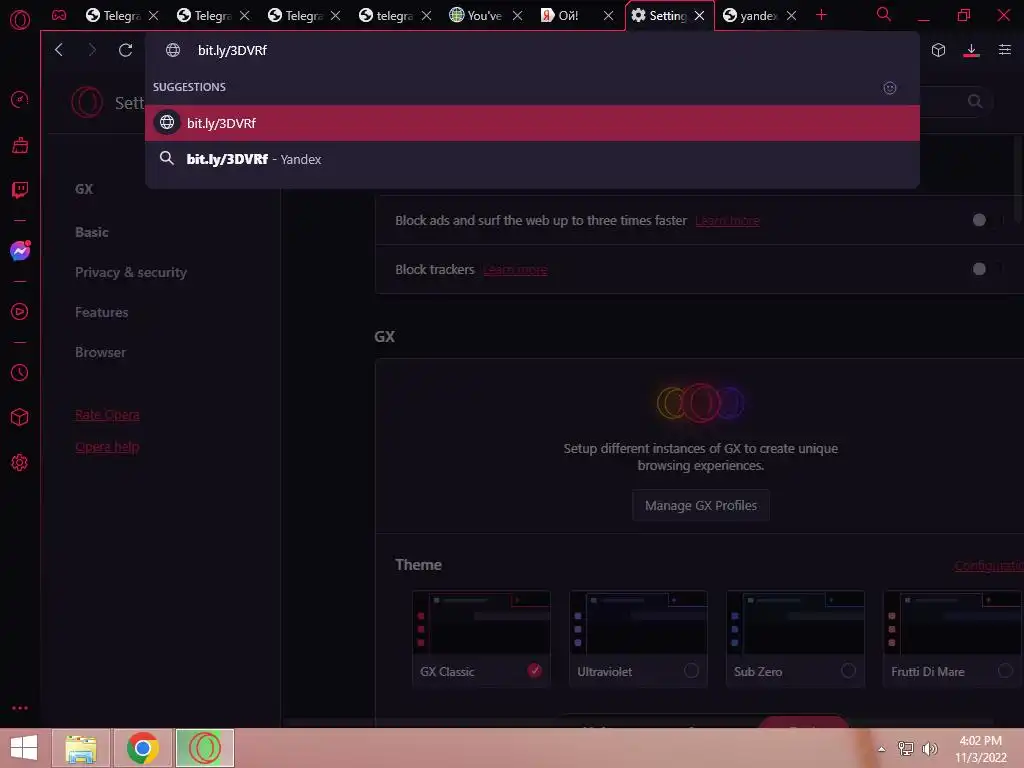1024x768 pixels.
Task: Go back to previous page
Action: 59,50
